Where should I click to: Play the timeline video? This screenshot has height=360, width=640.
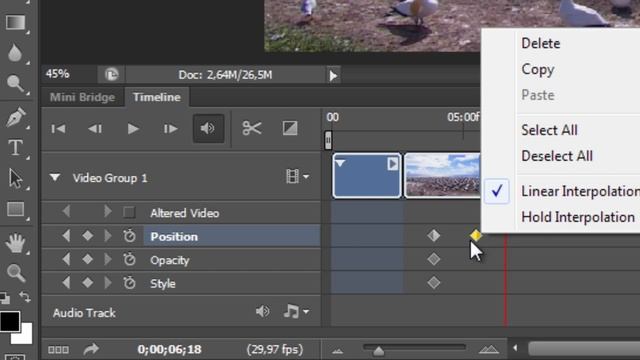133,129
